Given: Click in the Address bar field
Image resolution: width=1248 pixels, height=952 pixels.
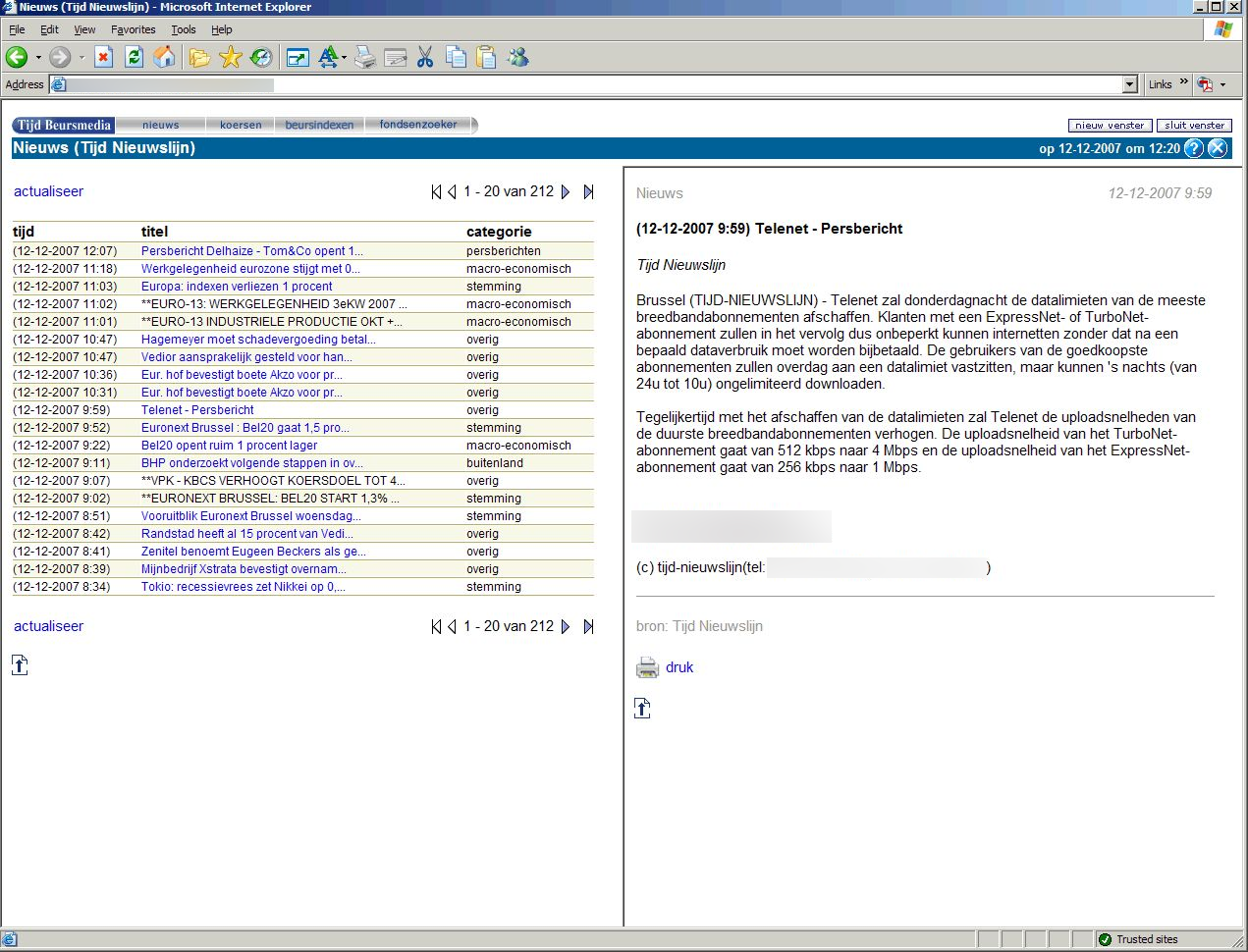Looking at the screenshot, I should click(x=593, y=84).
